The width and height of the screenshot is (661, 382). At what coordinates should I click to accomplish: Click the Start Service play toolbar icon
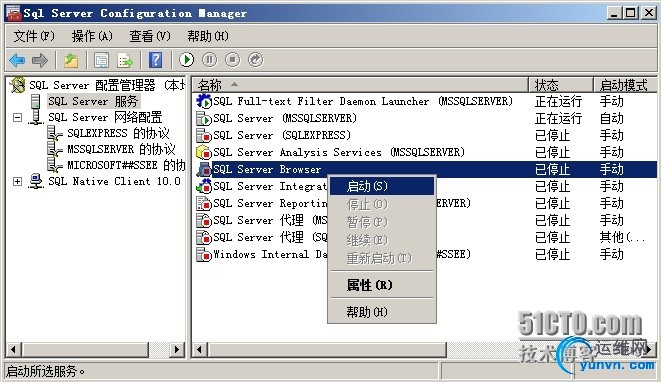[187, 60]
